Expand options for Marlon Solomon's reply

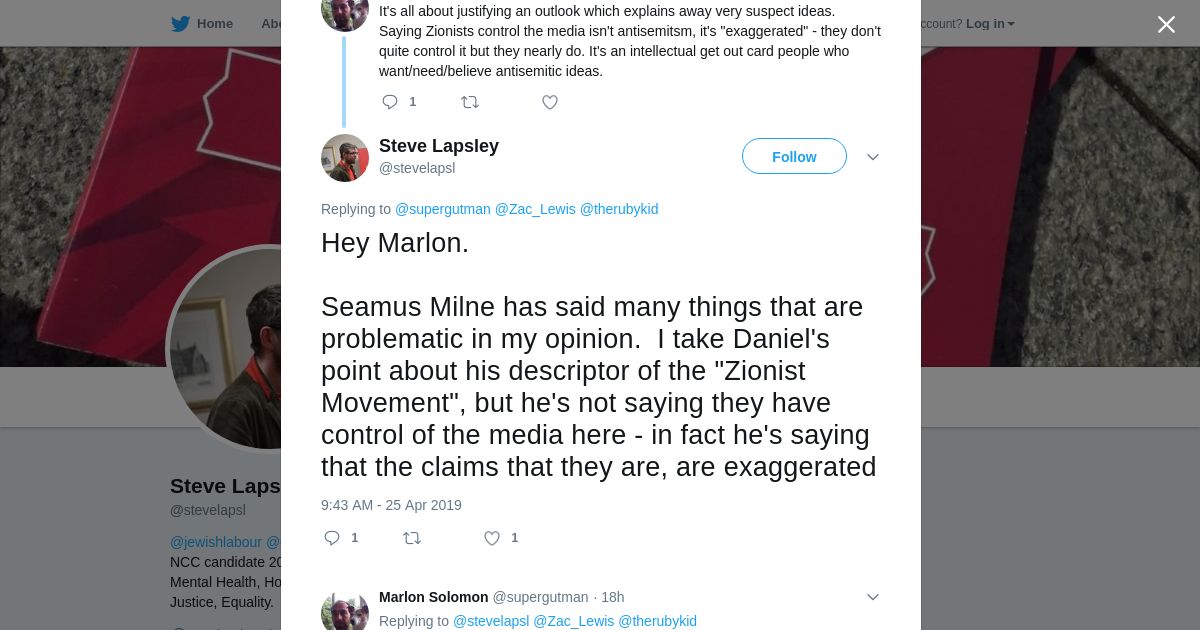[872, 597]
